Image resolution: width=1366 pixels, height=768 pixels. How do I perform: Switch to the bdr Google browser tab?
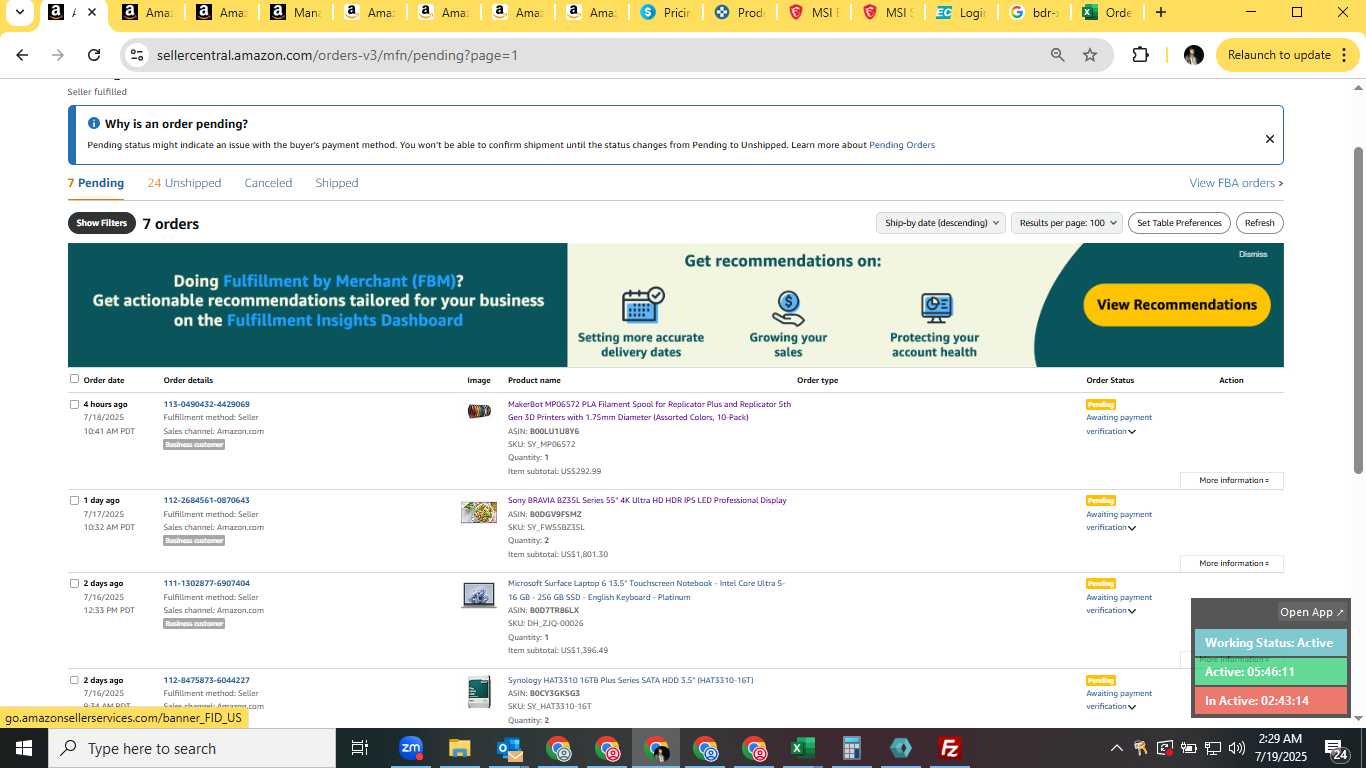[x=1034, y=13]
